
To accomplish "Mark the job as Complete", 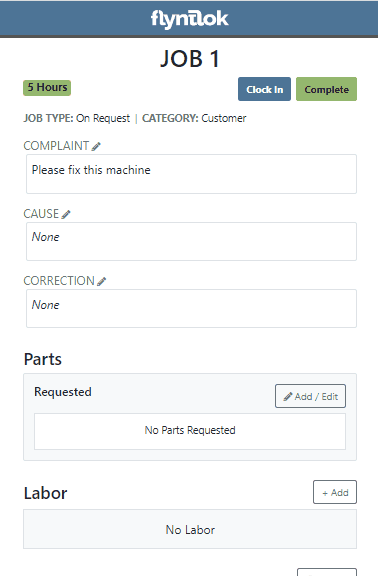I will point(326,89).
